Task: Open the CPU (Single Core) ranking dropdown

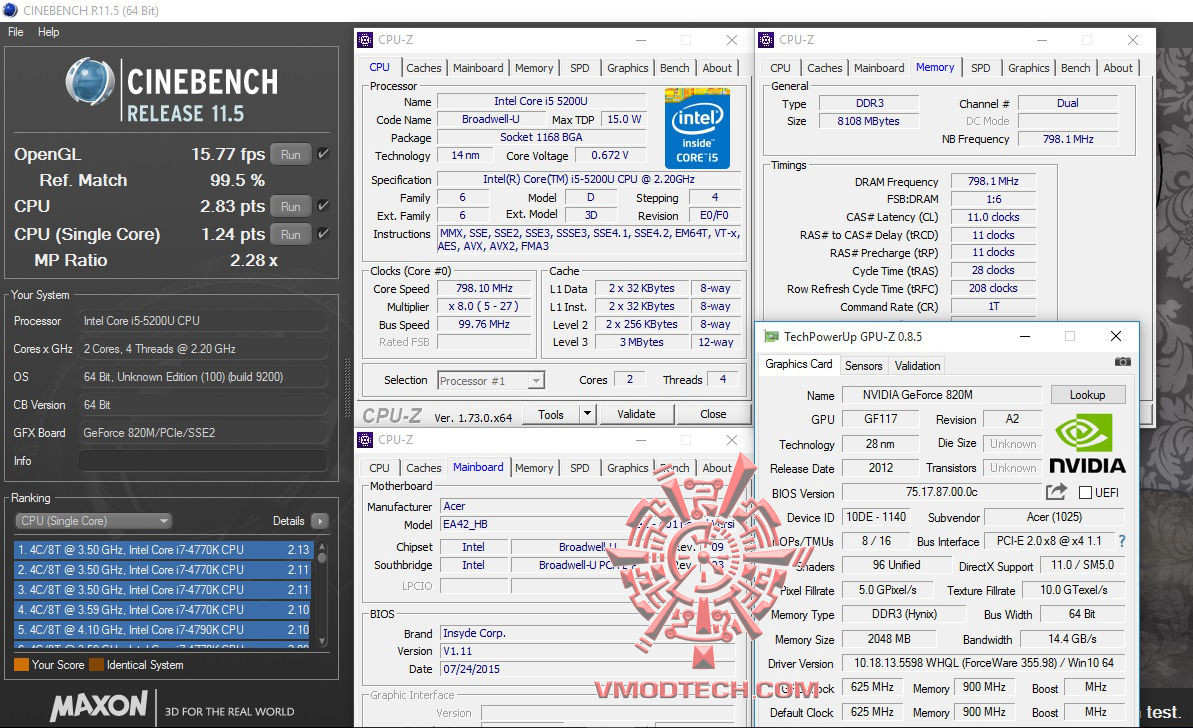Action: (x=93, y=521)
